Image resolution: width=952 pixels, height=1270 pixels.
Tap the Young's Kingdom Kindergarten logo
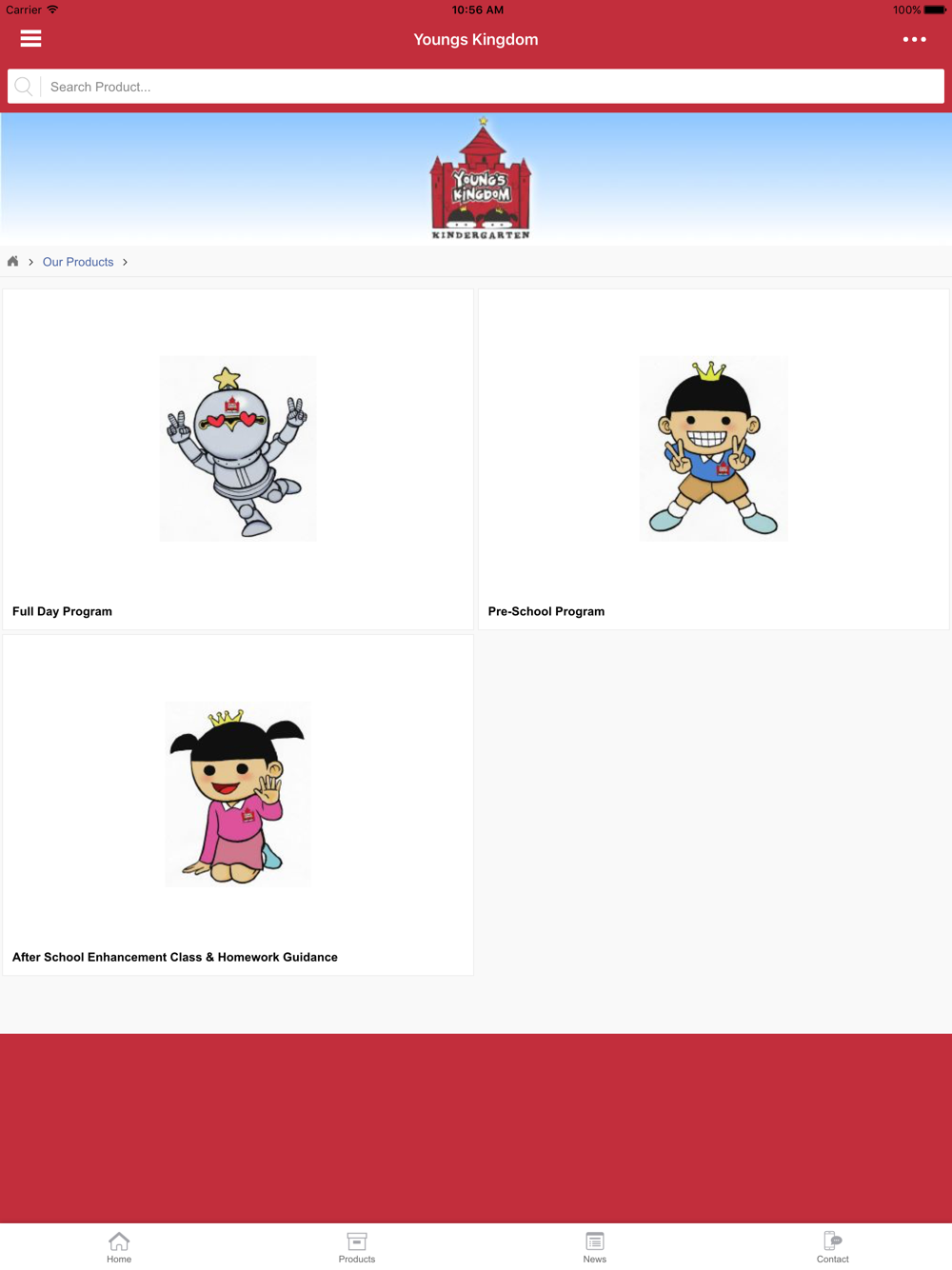click(x=481, y=178)
